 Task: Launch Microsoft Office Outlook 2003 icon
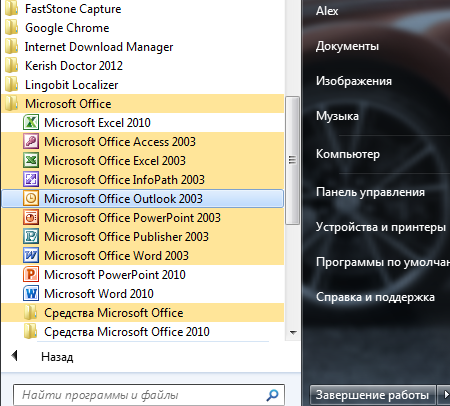(31, 198)
